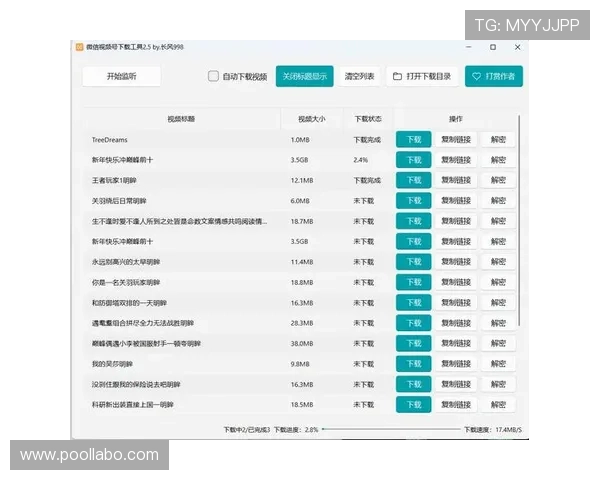600x480 pixels.
Task: Click 下载 in the row at 2.4%
Action: tap(414, 160)
